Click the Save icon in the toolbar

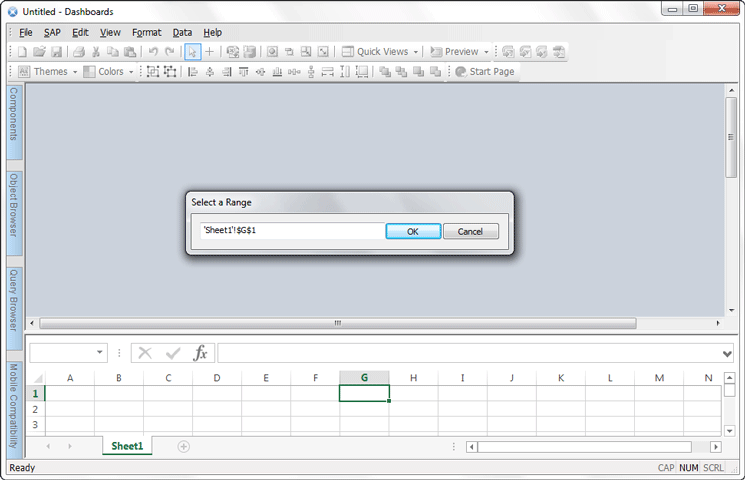tap(56, 52)
